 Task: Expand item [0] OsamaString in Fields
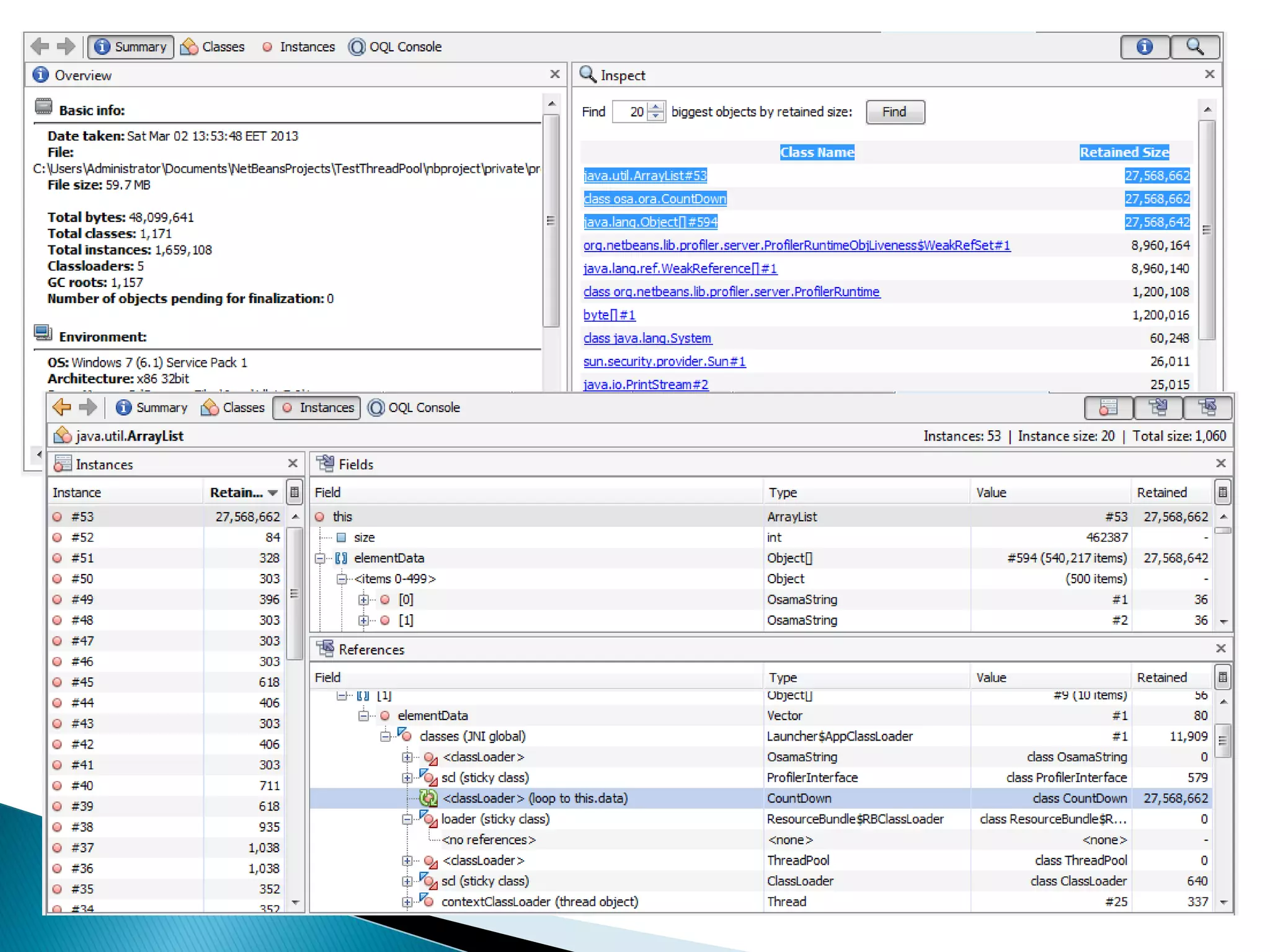363,600
